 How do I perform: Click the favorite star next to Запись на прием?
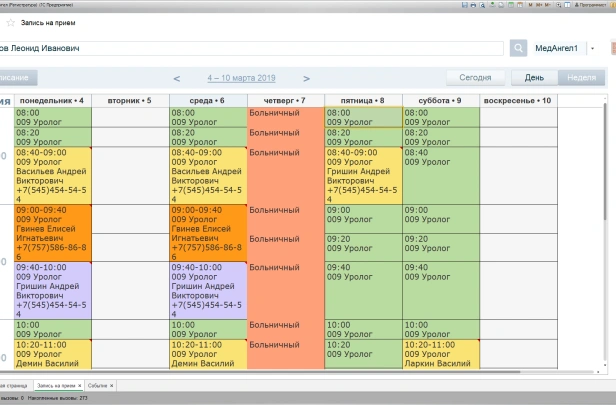10,22
